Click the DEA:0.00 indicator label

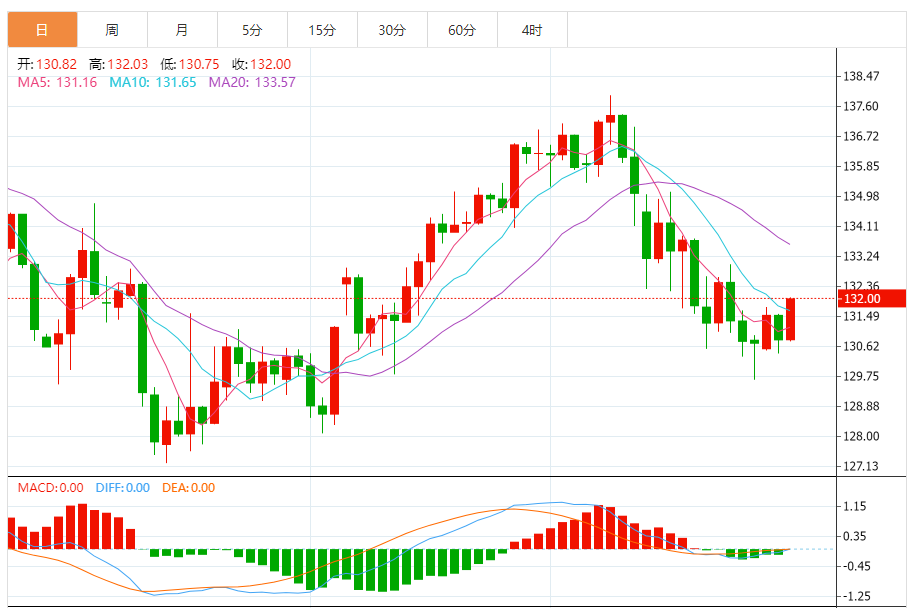(189, 488)
